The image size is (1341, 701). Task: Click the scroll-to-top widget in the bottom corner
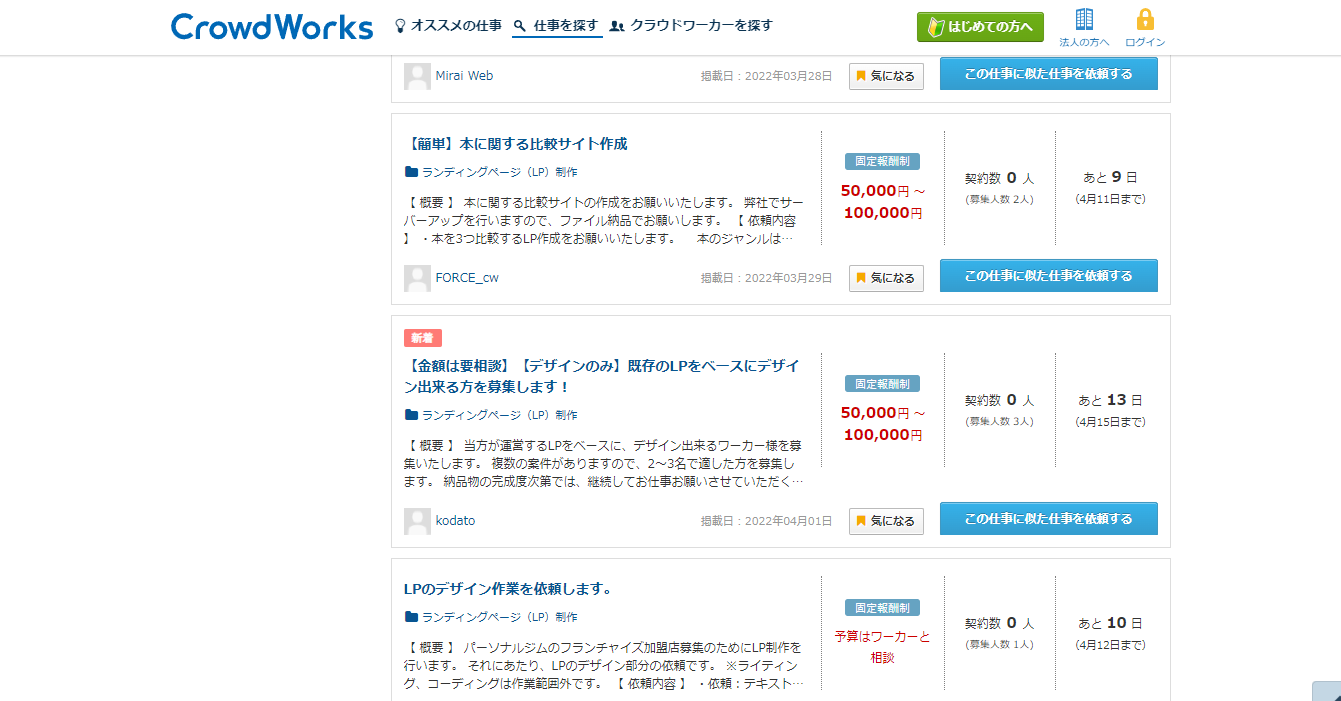point(1326,691)
